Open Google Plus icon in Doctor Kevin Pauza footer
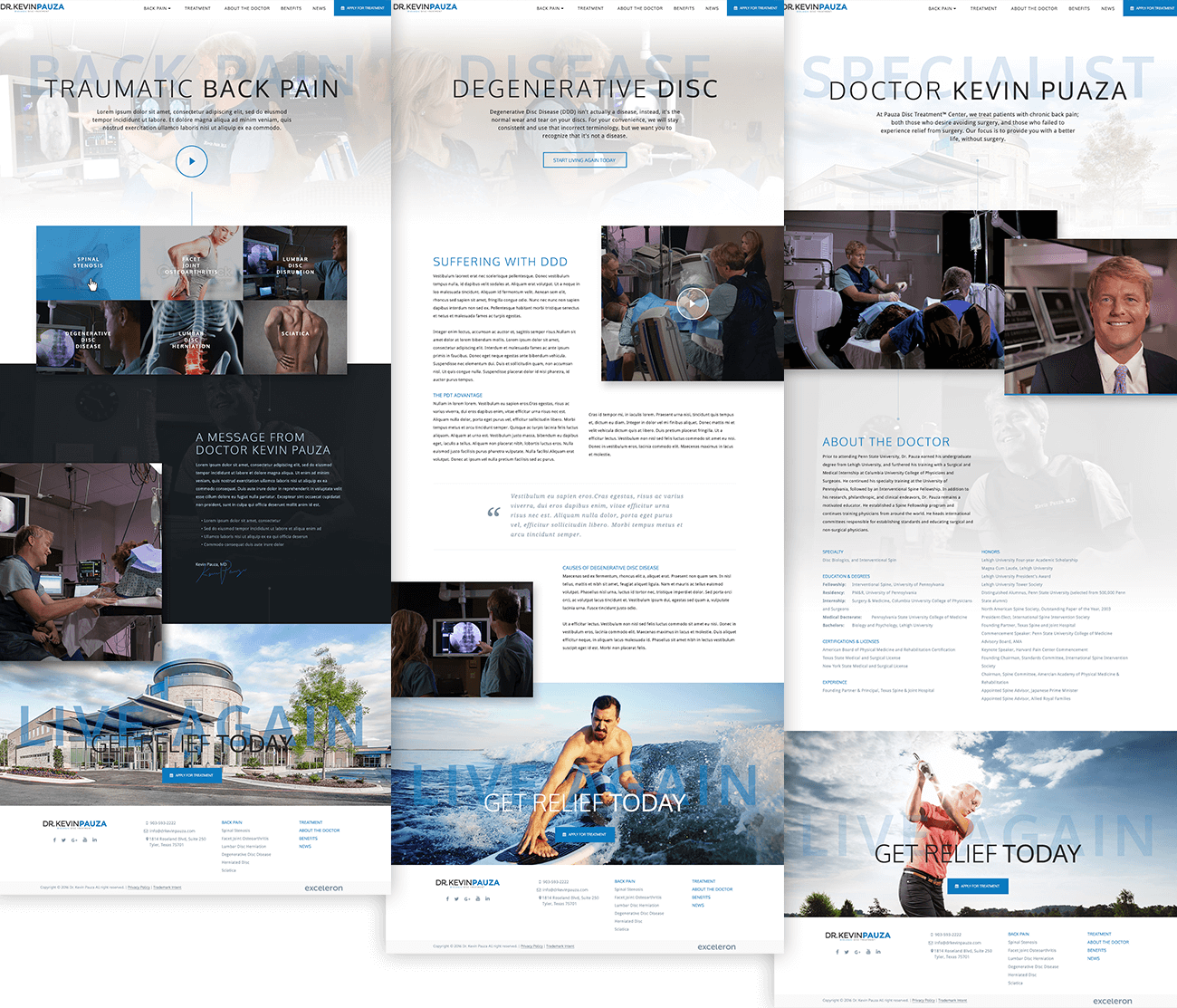This screenshot has width=1177, height=1008. [x=857, y=951]
